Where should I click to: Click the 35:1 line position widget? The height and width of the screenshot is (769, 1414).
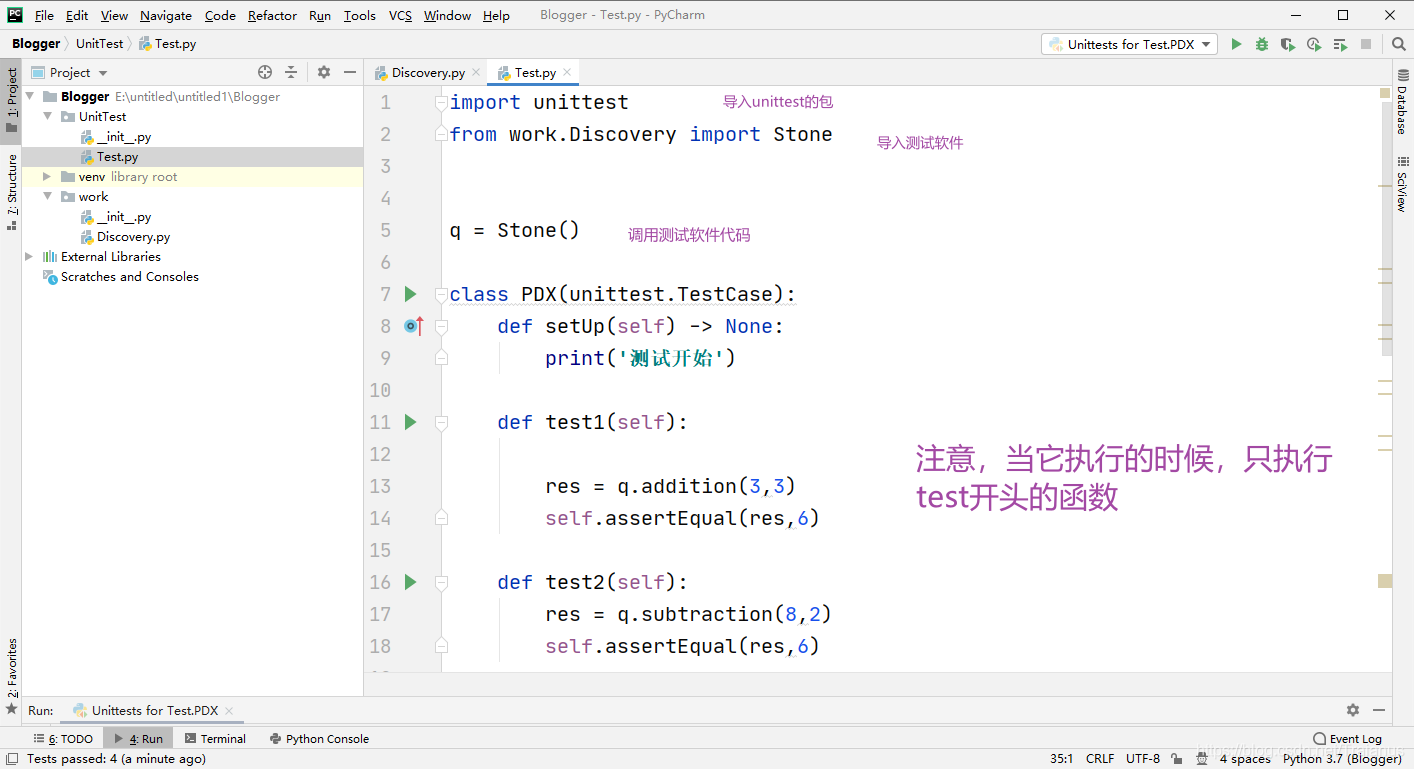click(x=1061, y=759)
